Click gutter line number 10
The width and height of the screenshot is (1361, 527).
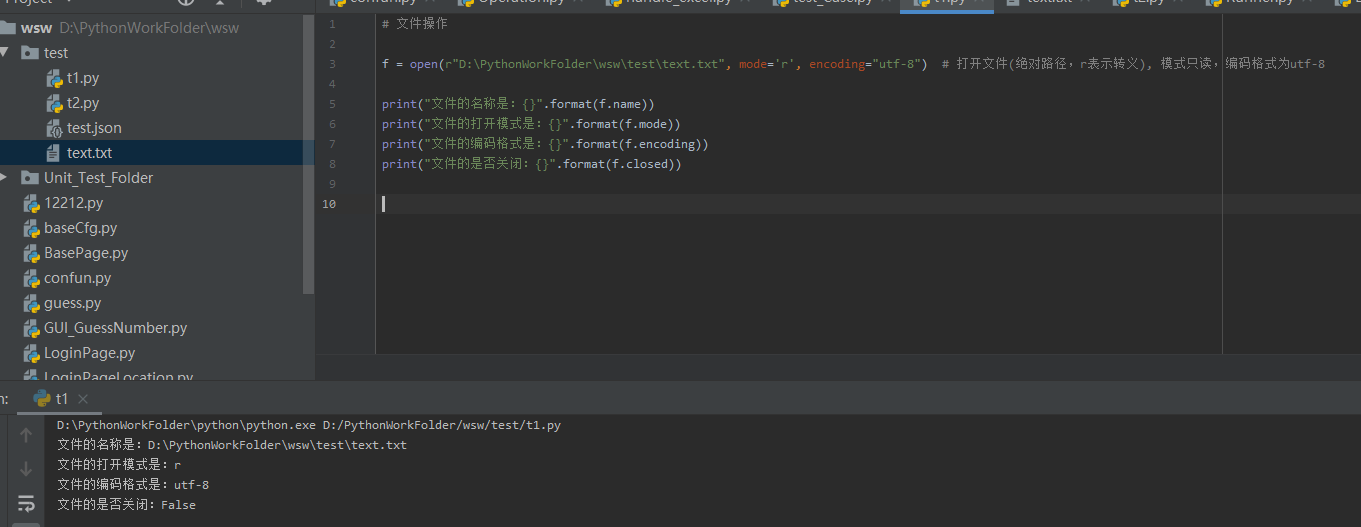[330, 204]
